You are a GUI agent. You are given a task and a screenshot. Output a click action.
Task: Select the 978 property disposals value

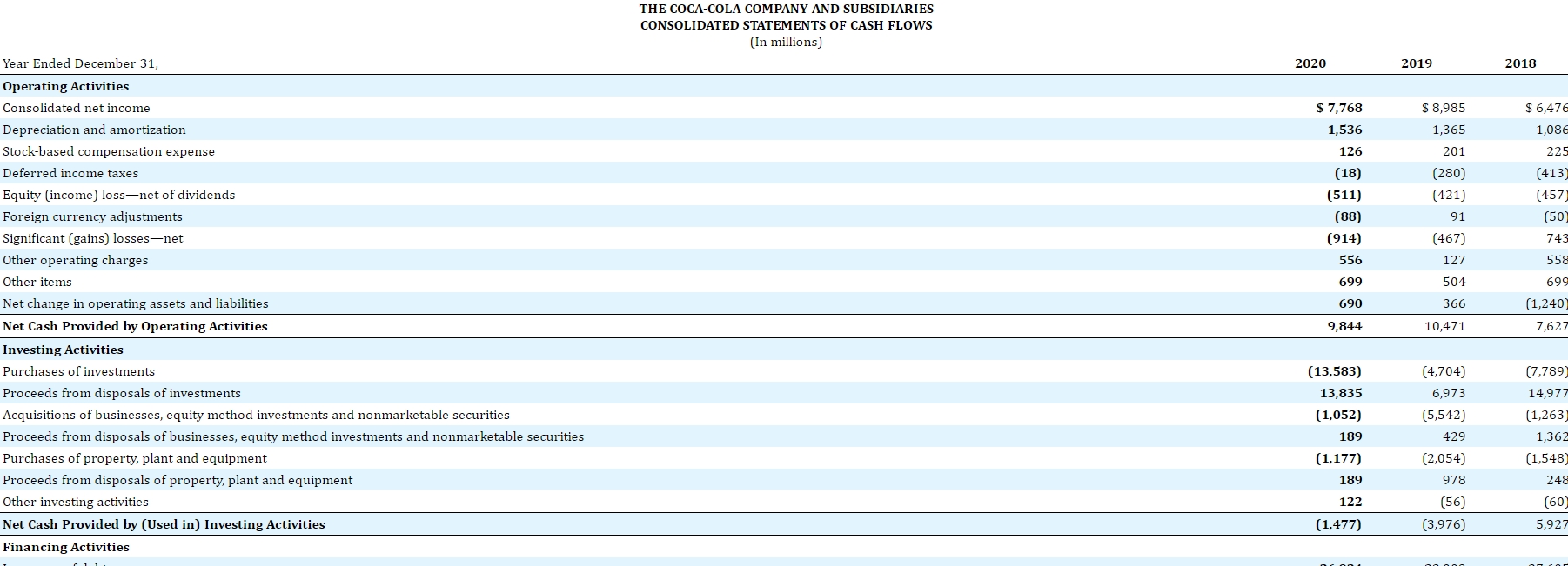click(1454, 480)
